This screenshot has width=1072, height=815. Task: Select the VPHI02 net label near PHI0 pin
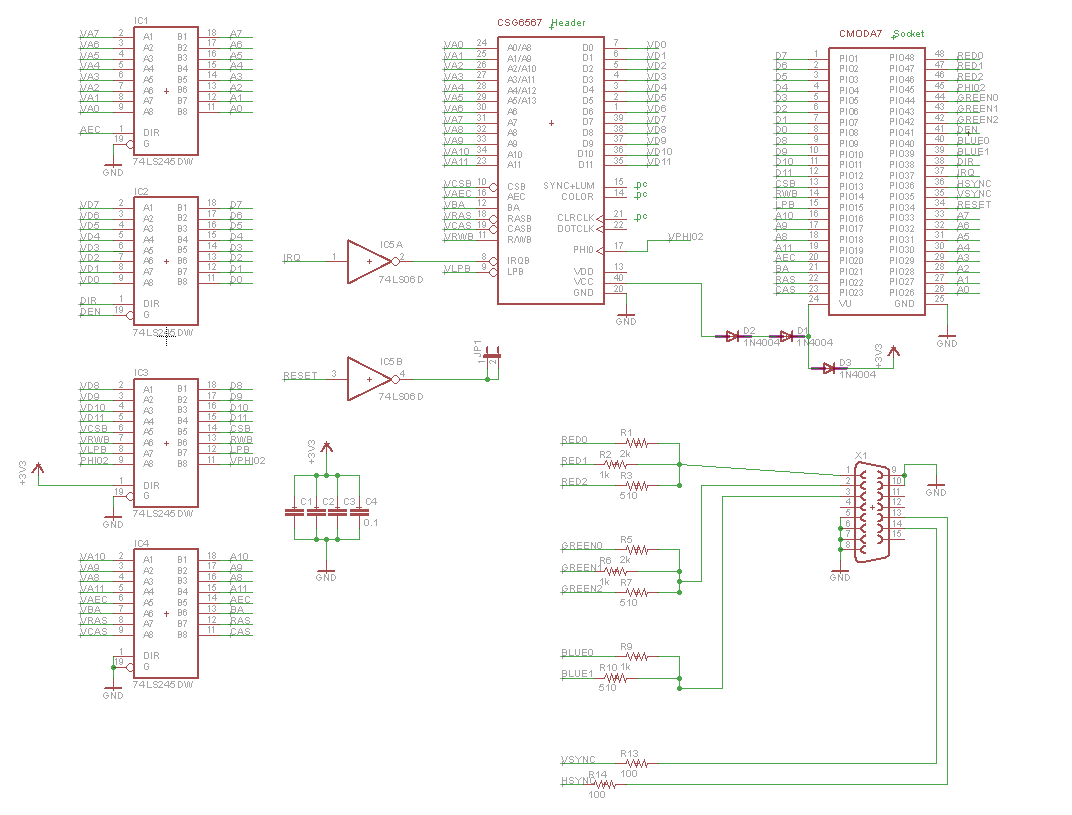point(685,237)
